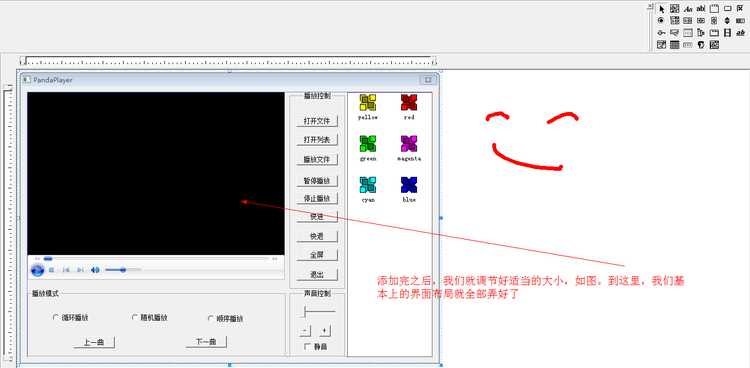Image resolution: width=750 pixels, height=368 pixels.
Task: Click the media player next-track control
Action: [80, 270]
